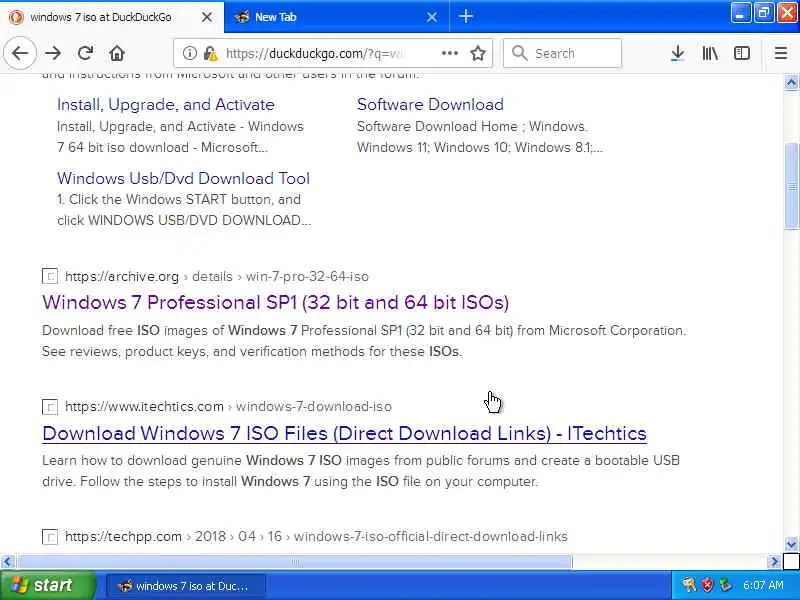The image size is (800, 600).
Task: Click the duckduckgo.com address bar URL
Action: pyautogui.click(x=315, y=53)
